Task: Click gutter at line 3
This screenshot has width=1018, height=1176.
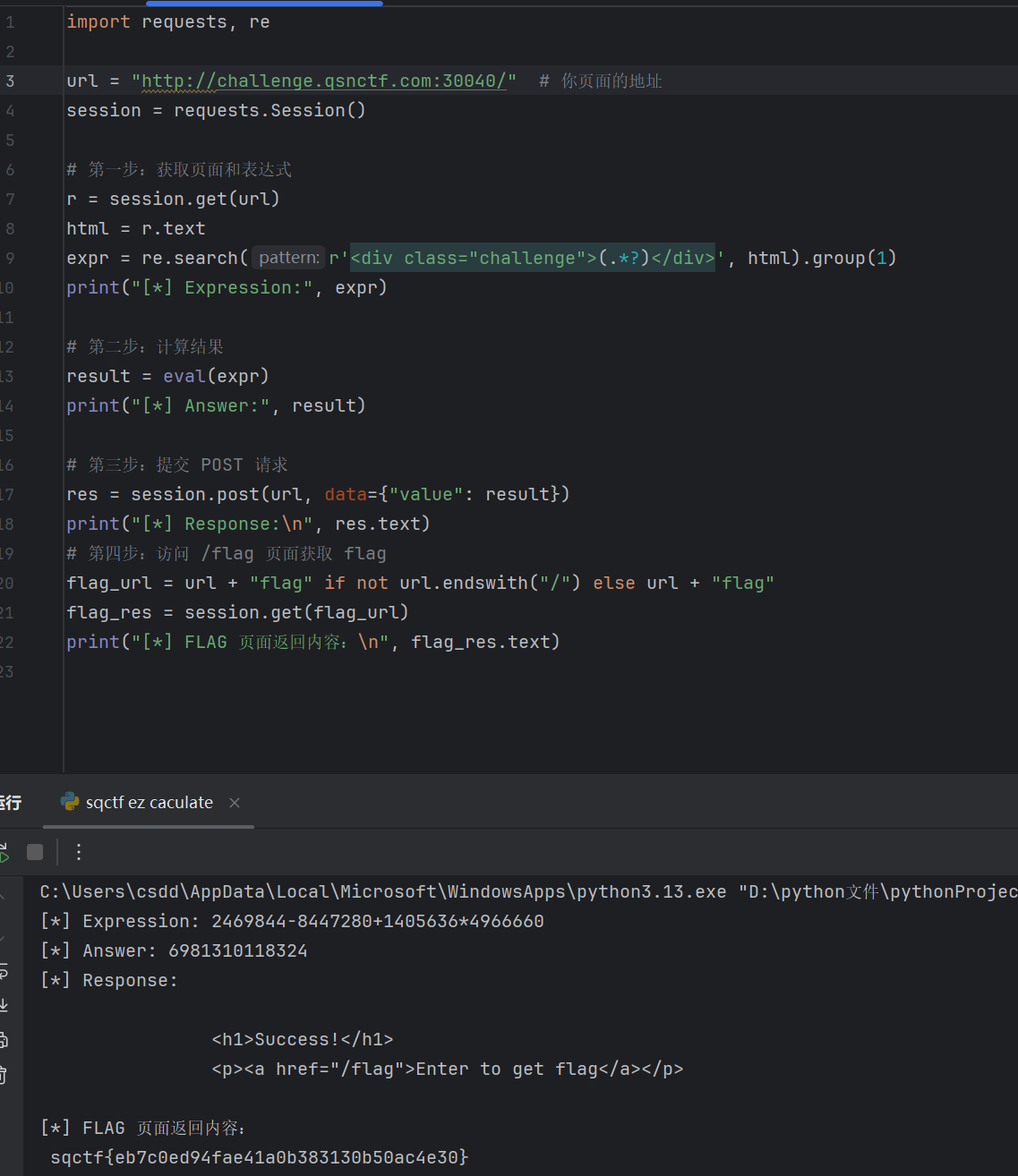Action: pos(11,81)
